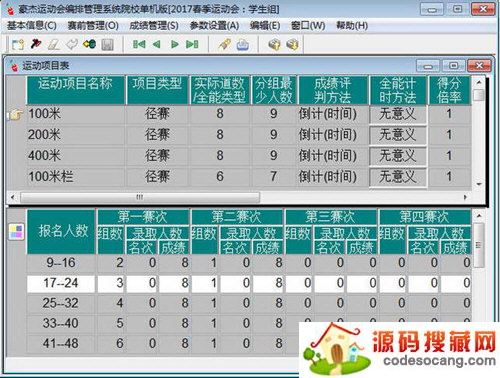Image resolution: width=500 pixels, height=378 pixels.
Task: Click minimum group size 7 in 100米栏 row
Action: [274, 177]
